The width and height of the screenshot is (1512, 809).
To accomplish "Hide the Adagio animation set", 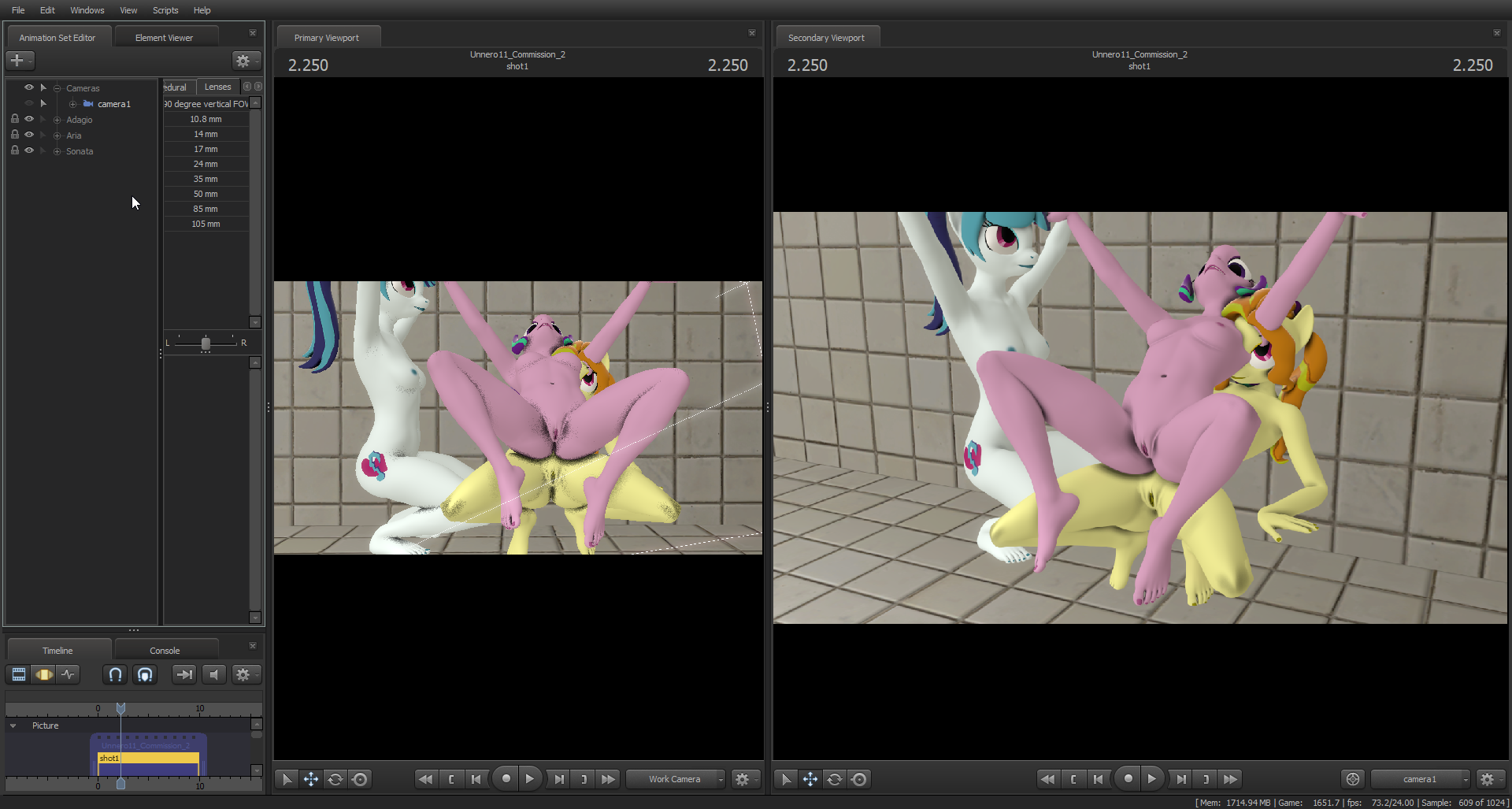I will [x=29, y=119].
